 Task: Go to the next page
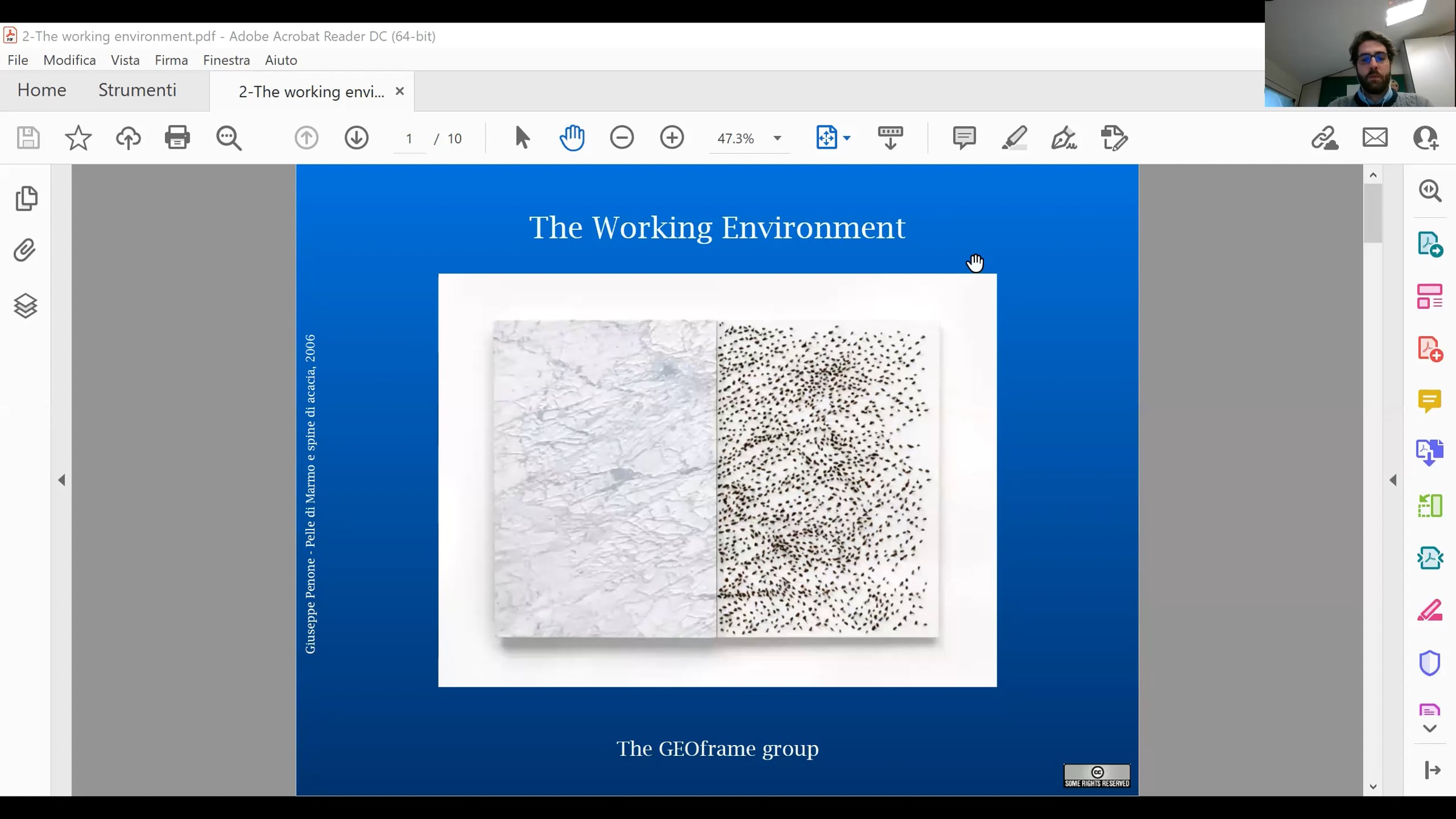pos(357,138)
